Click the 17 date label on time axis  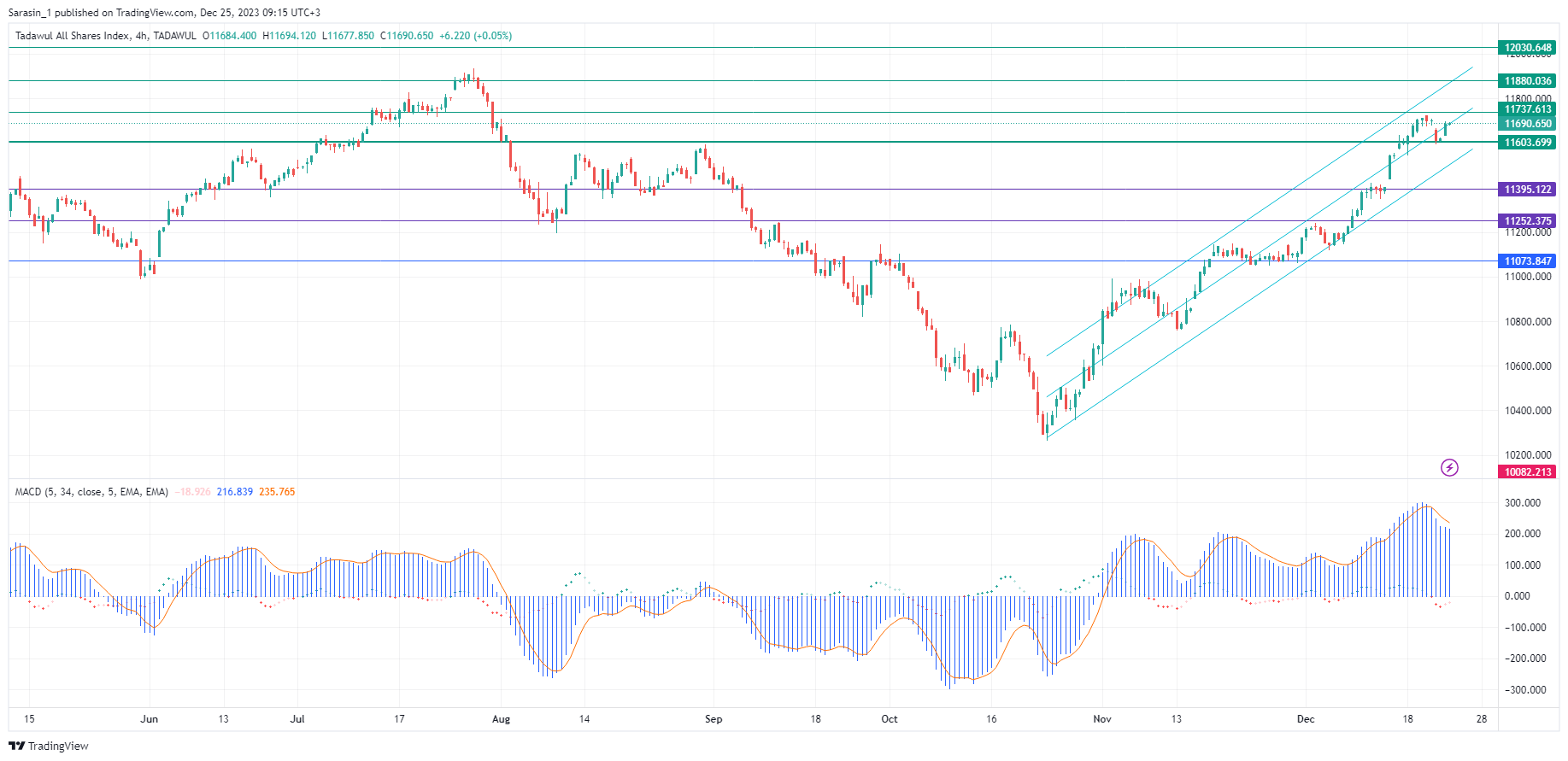click(399, 719)
